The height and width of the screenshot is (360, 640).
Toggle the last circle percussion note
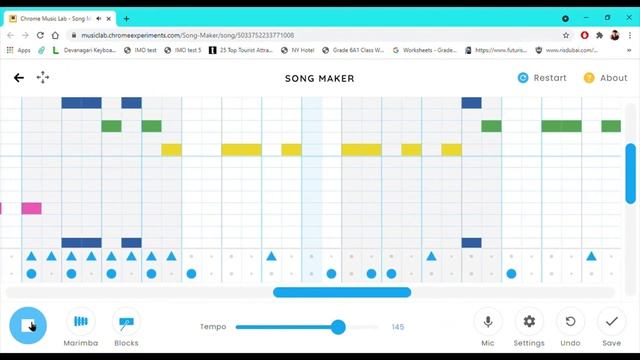[511, 274]
